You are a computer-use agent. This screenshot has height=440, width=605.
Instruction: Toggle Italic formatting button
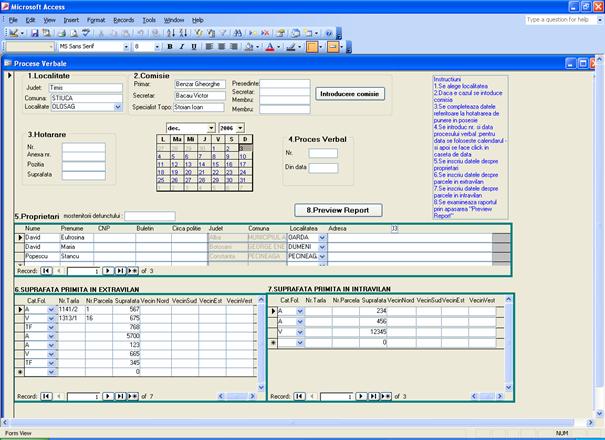click(183, 47)
